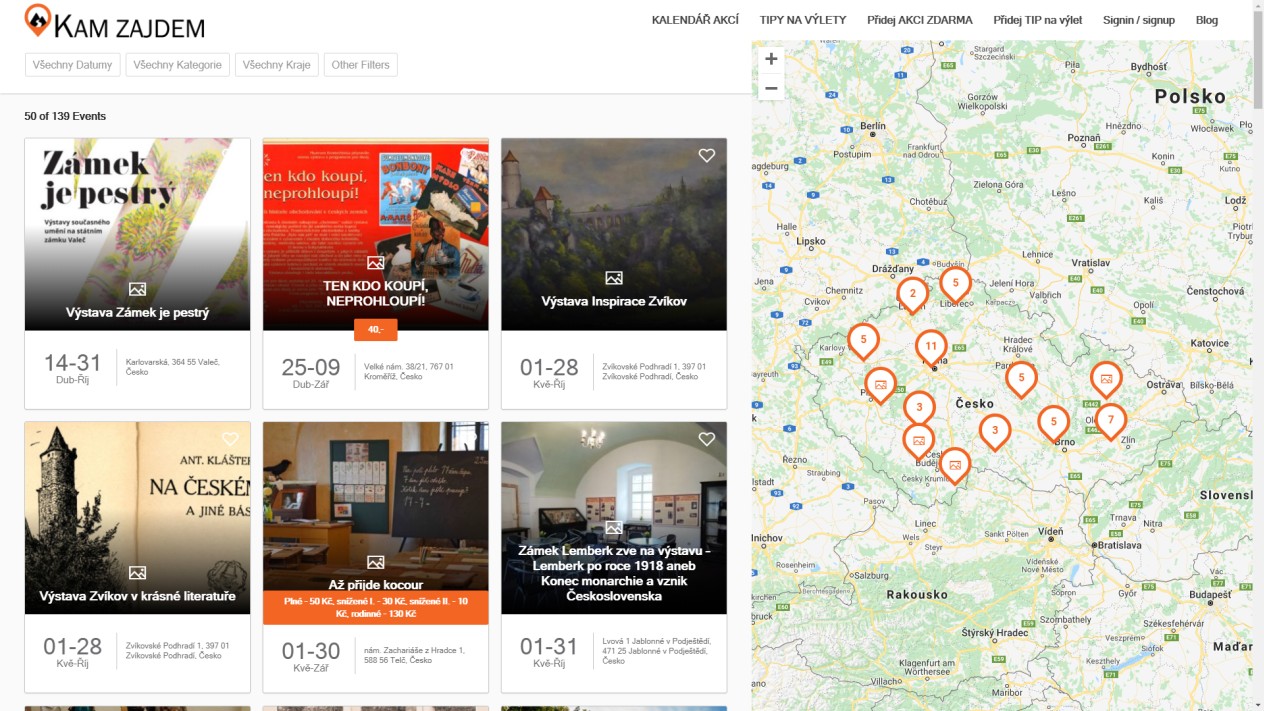Click the image icon on Až přijde kocour card

pos(375,563)
